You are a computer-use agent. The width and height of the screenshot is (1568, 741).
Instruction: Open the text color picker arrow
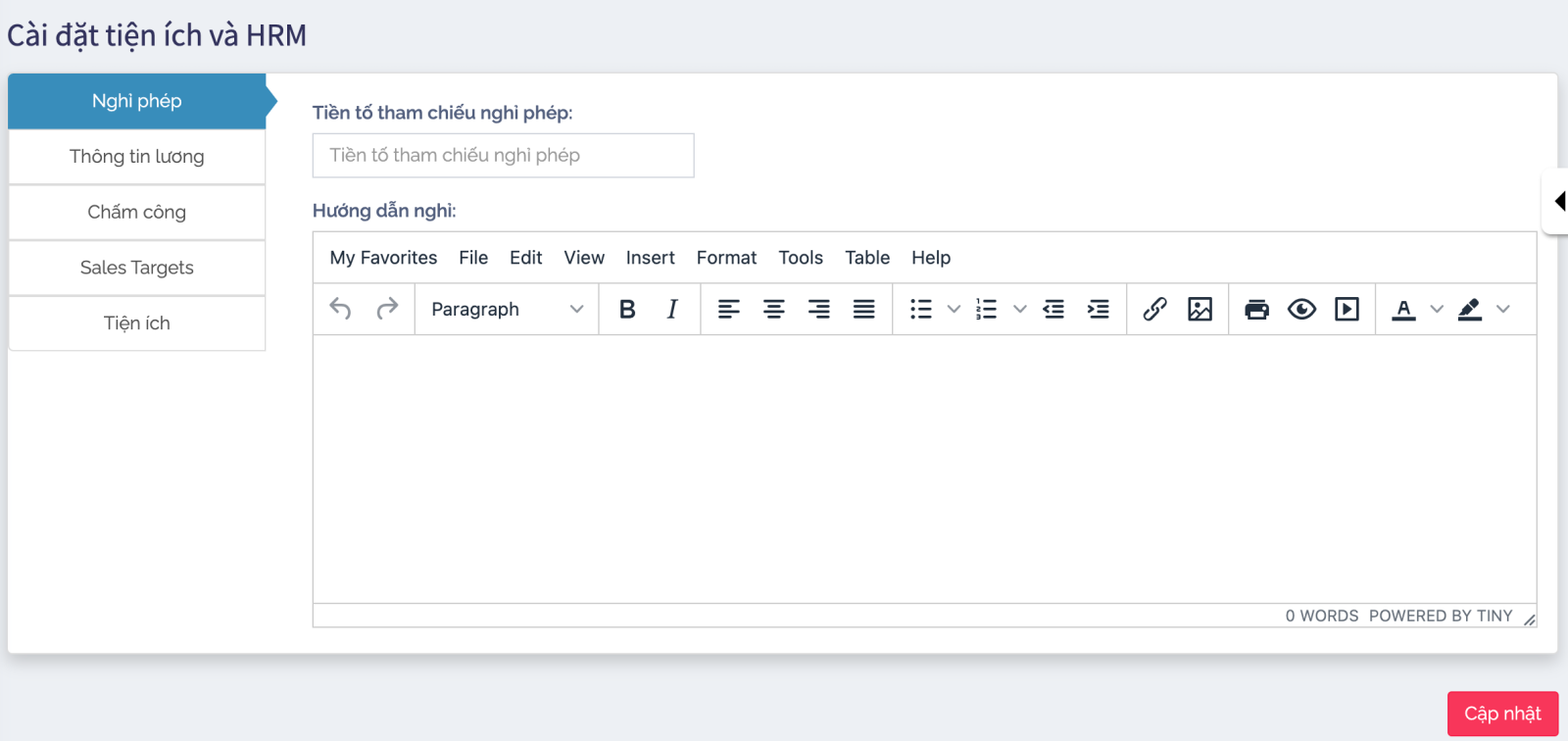pos(1437,309)
